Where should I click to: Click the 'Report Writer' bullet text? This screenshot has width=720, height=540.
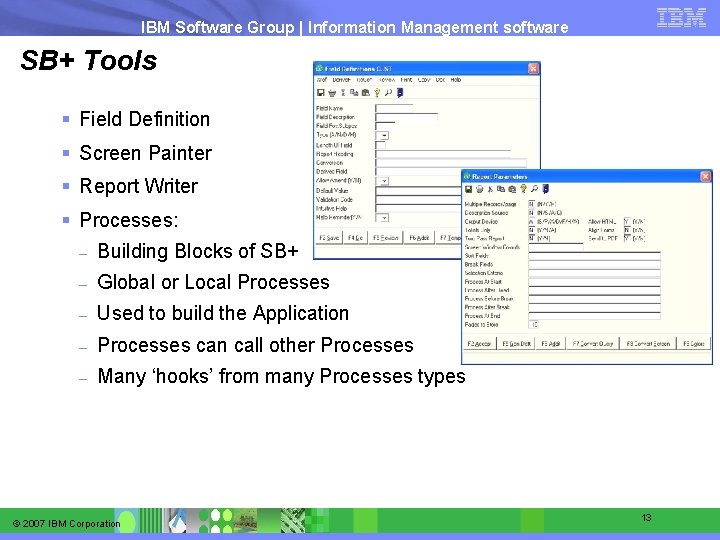click(139, 186)
